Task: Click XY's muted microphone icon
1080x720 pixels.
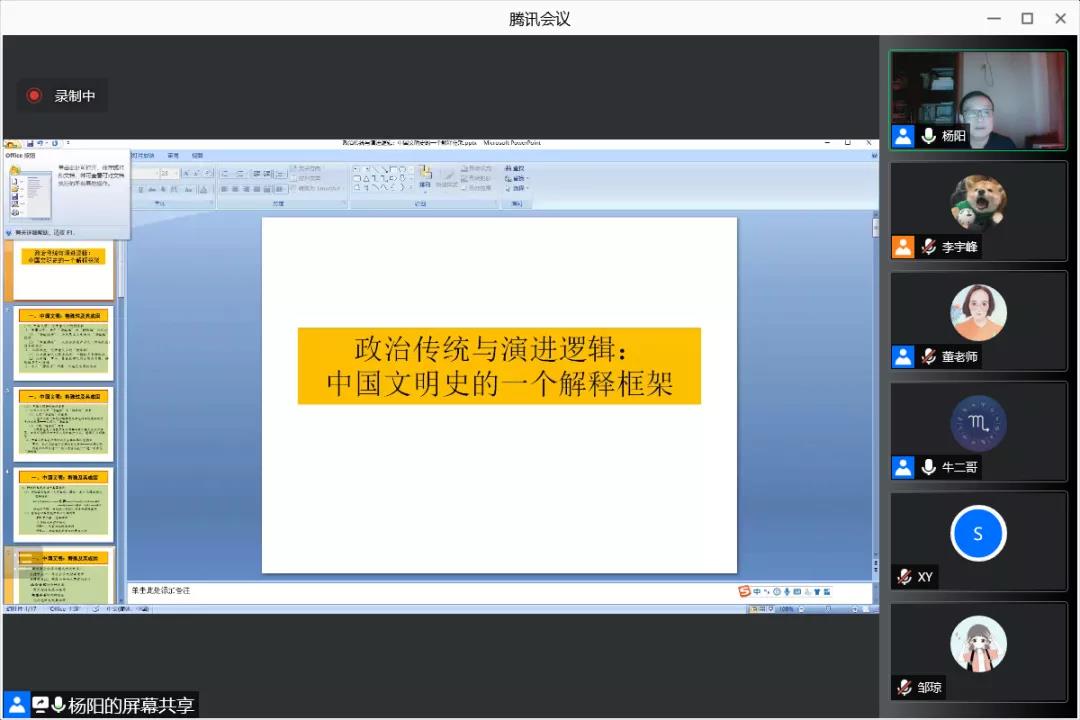Action: [904, 577]
